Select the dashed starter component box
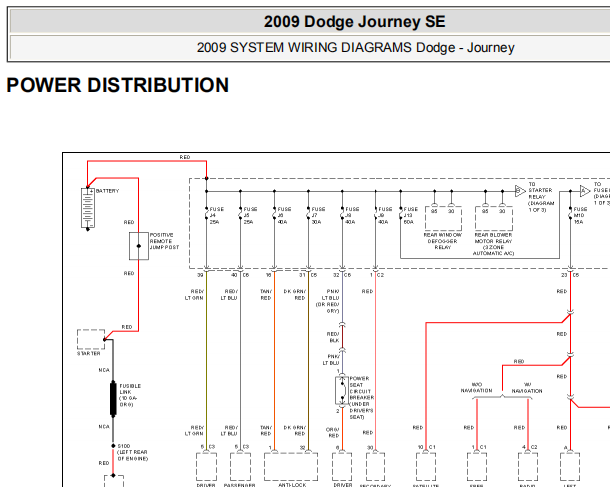The width and height of the screenshot is (610, 487). tap(91, 339)
